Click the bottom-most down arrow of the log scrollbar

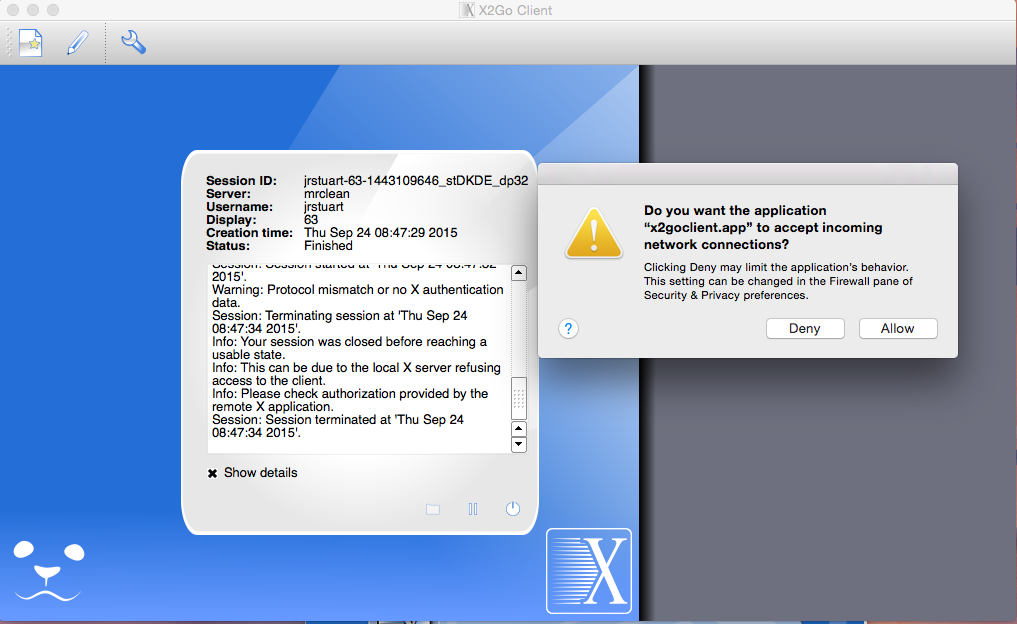pyautogui.click(x=518, y=445)
